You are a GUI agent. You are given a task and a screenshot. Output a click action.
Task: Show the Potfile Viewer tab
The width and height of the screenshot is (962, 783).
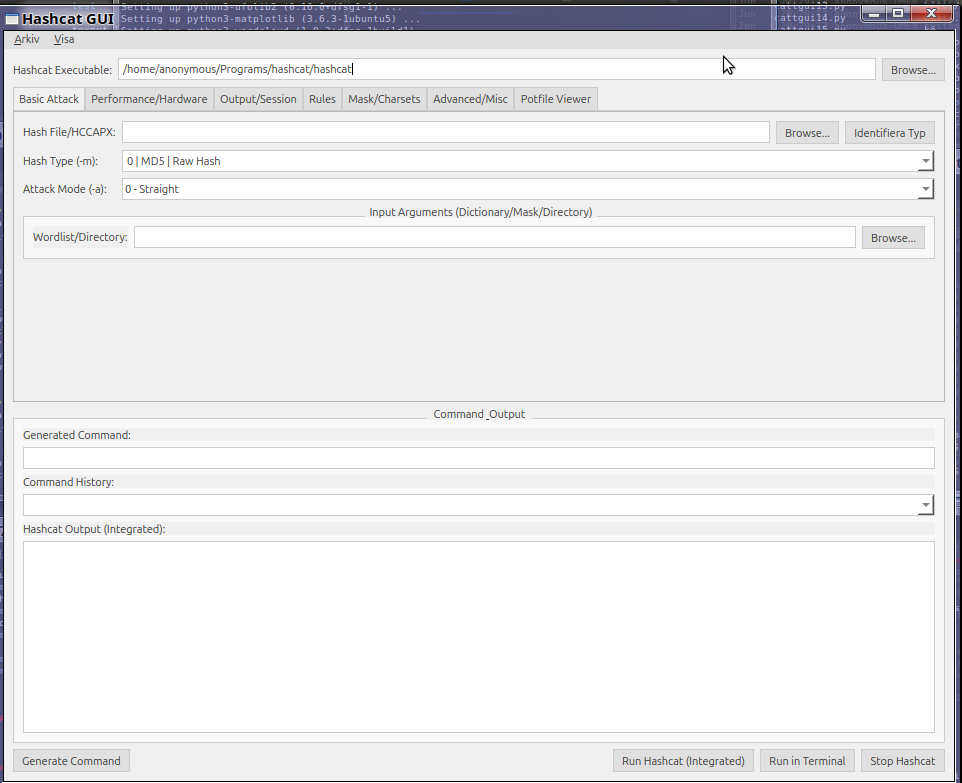[556, 99]
